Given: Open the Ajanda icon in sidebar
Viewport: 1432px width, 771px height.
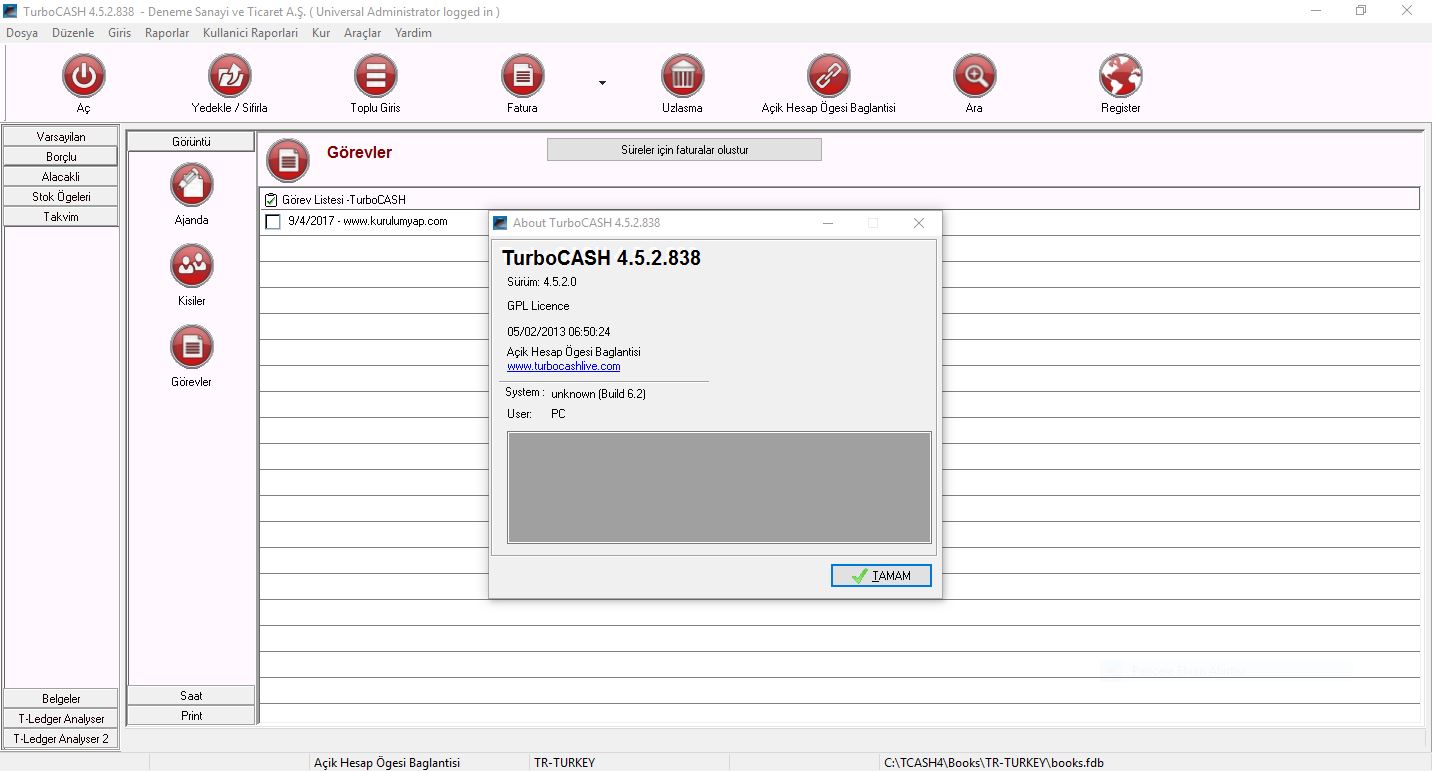Looking at the screenshot, I should pos(191,185).
